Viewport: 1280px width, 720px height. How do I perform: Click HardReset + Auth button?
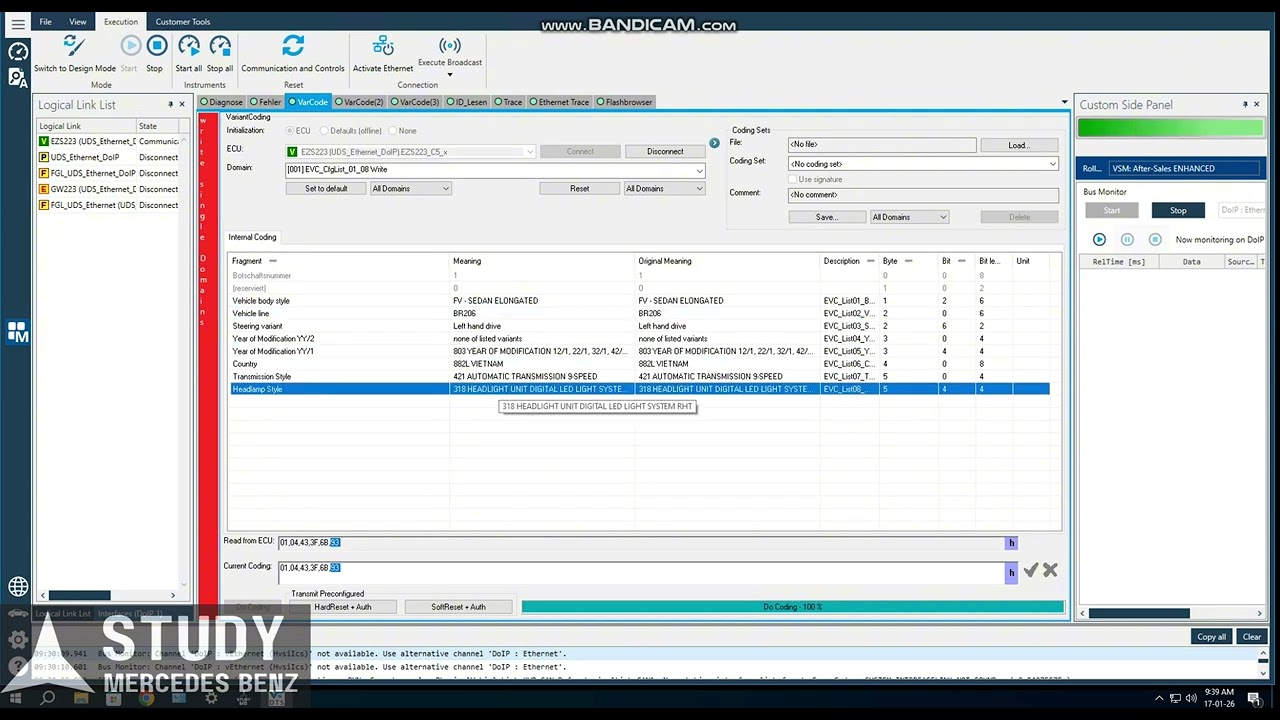coord(343,607)
